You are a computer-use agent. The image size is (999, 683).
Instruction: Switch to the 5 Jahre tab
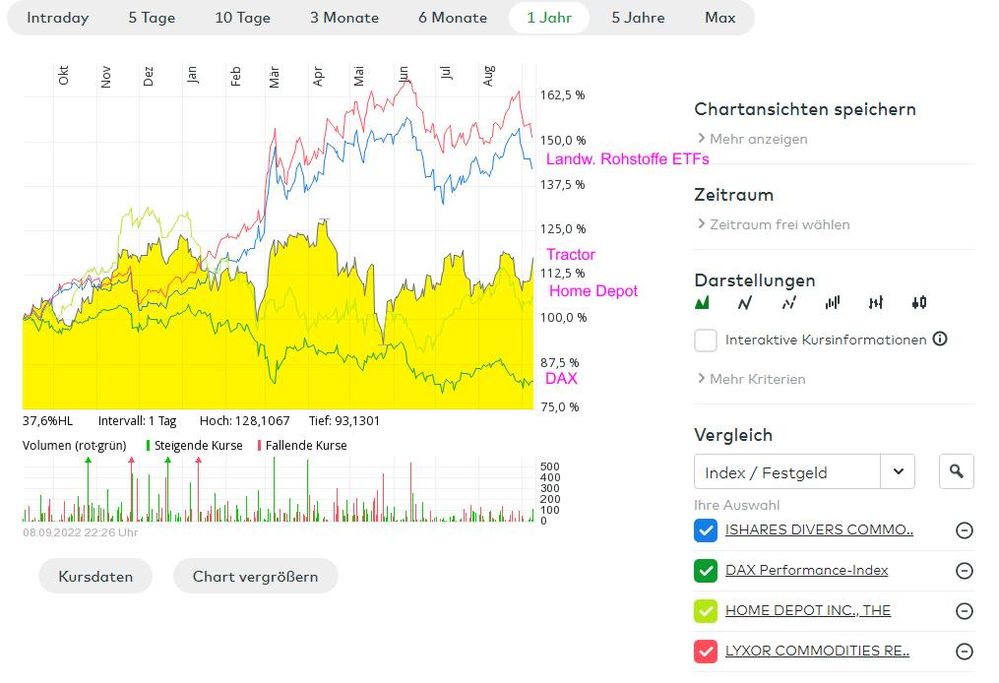click(x=638, y=17)
